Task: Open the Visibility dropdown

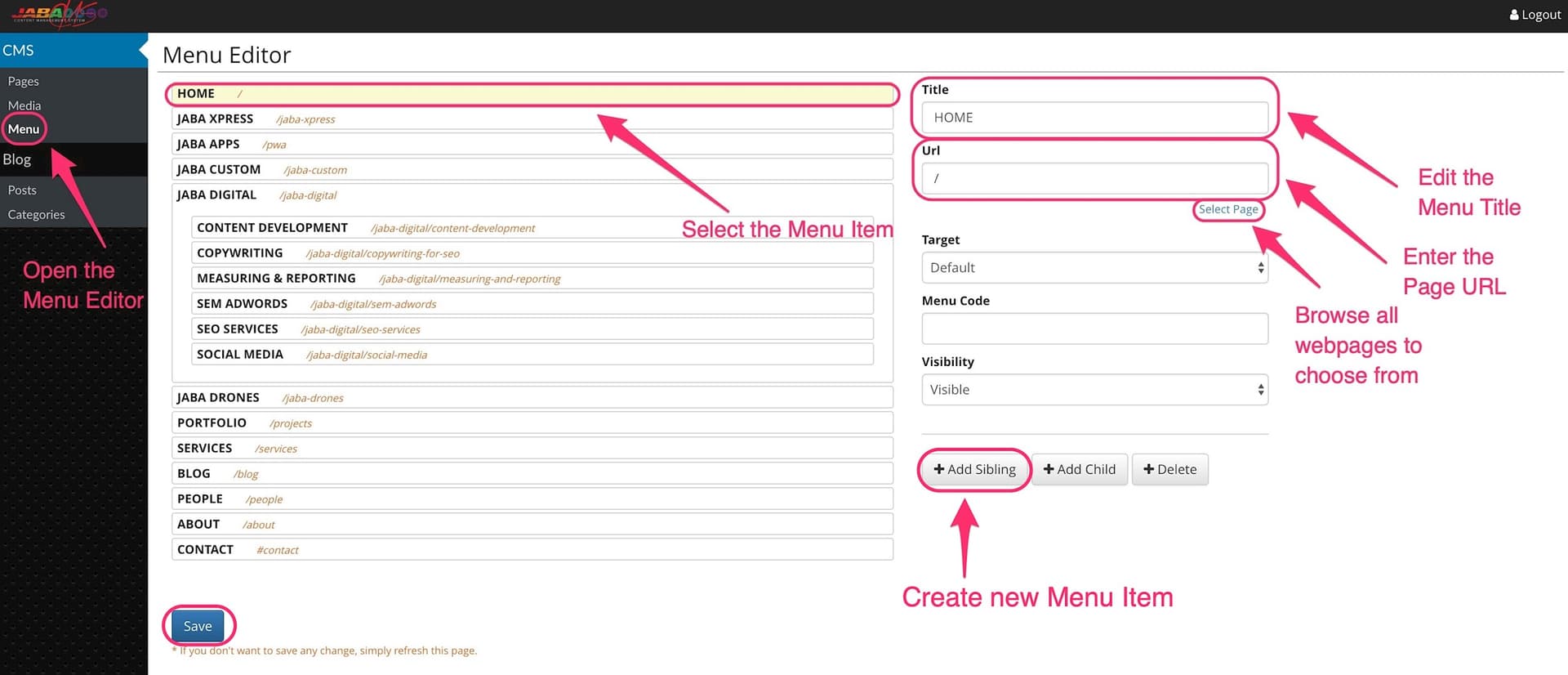Action: (1094, 390)
